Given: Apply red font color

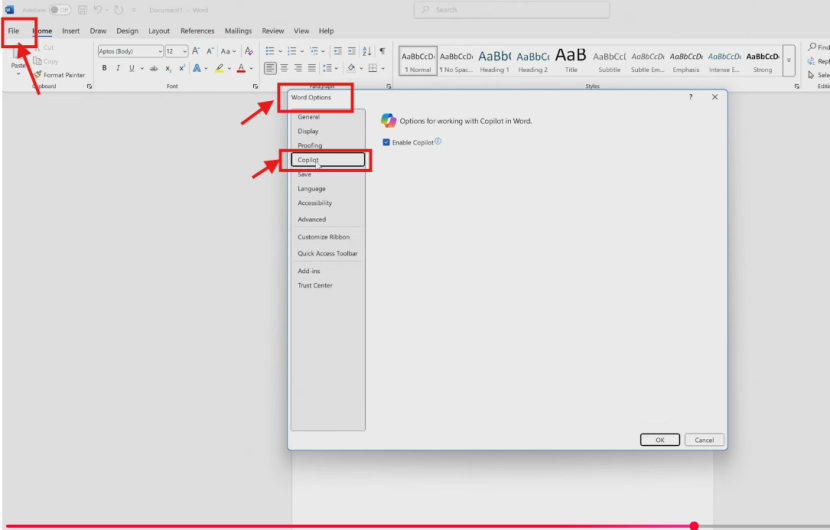Looking at the screenshot, I should click(x=241, y=68).
